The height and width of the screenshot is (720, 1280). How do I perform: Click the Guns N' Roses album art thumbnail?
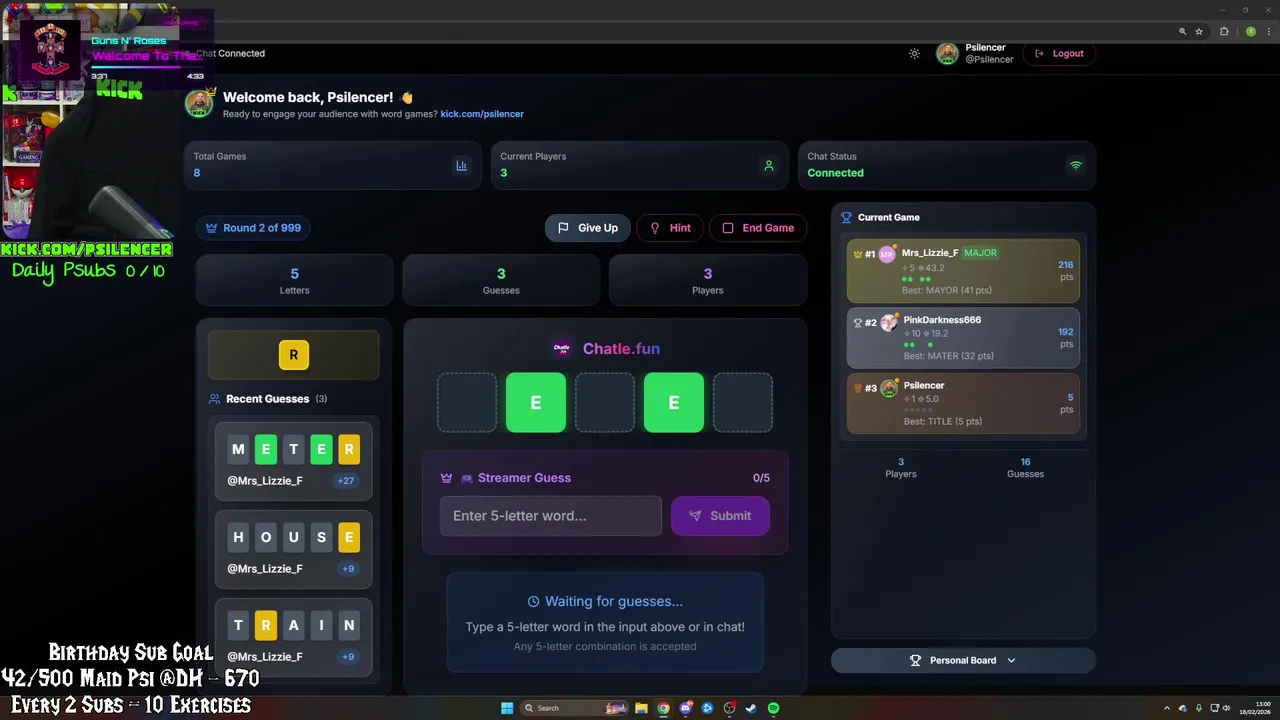click(50, 49)
